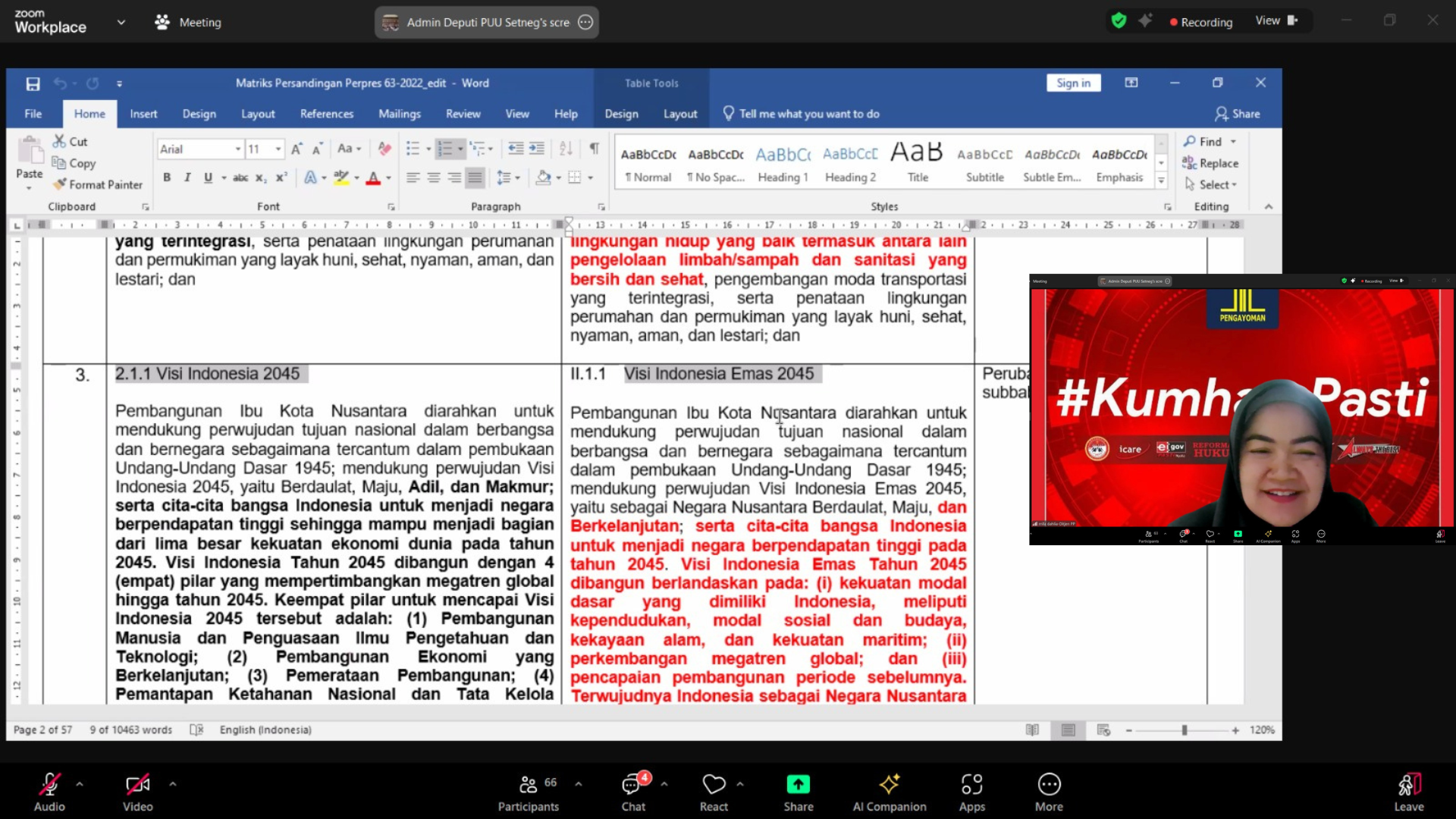The image size is (1456, 819).
Task: Open the Zoom AI Companion
Action: coord(890,791)
